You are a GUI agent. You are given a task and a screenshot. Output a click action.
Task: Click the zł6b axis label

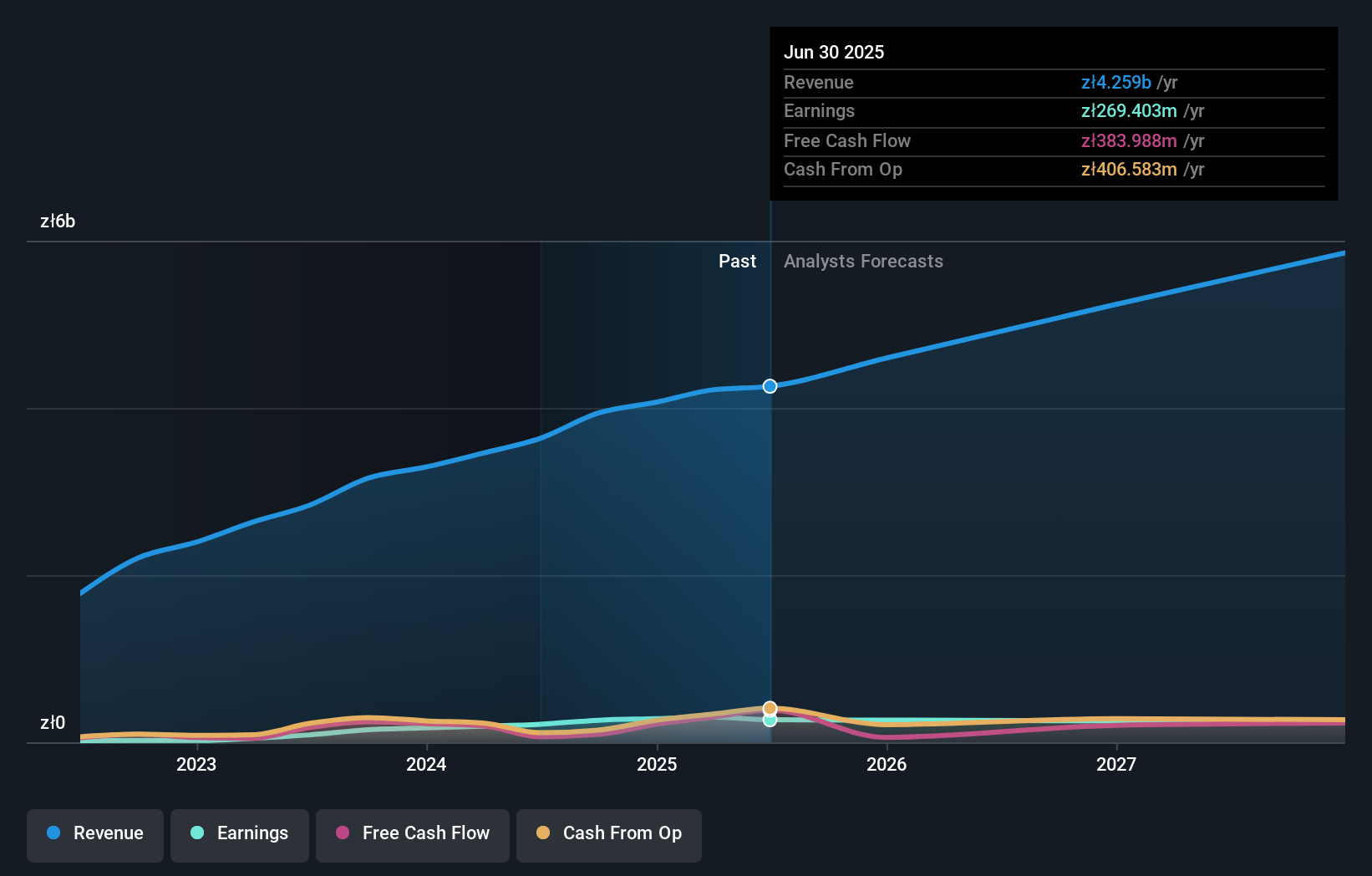58,222
